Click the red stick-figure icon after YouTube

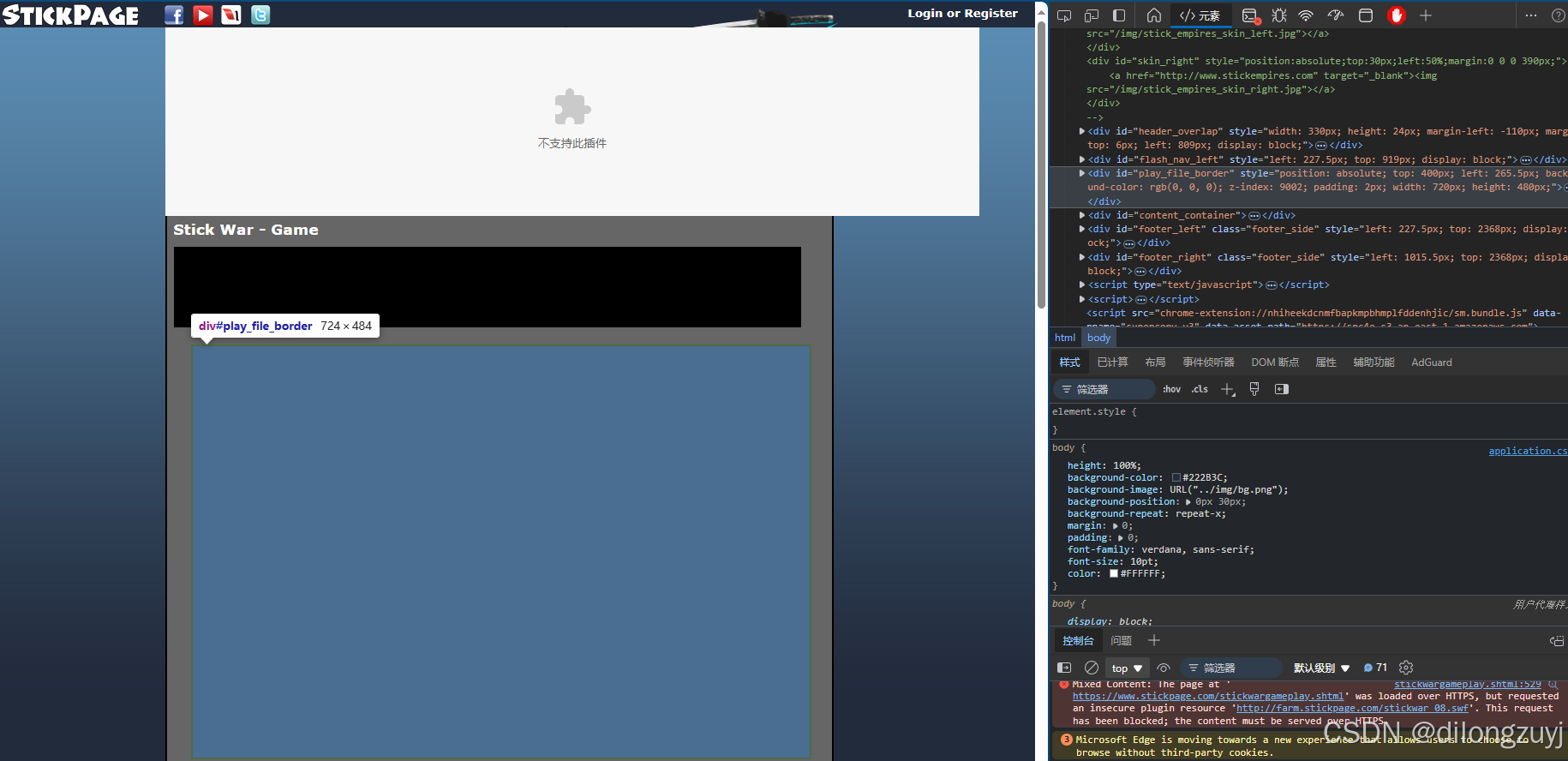[x=231, y=15]
